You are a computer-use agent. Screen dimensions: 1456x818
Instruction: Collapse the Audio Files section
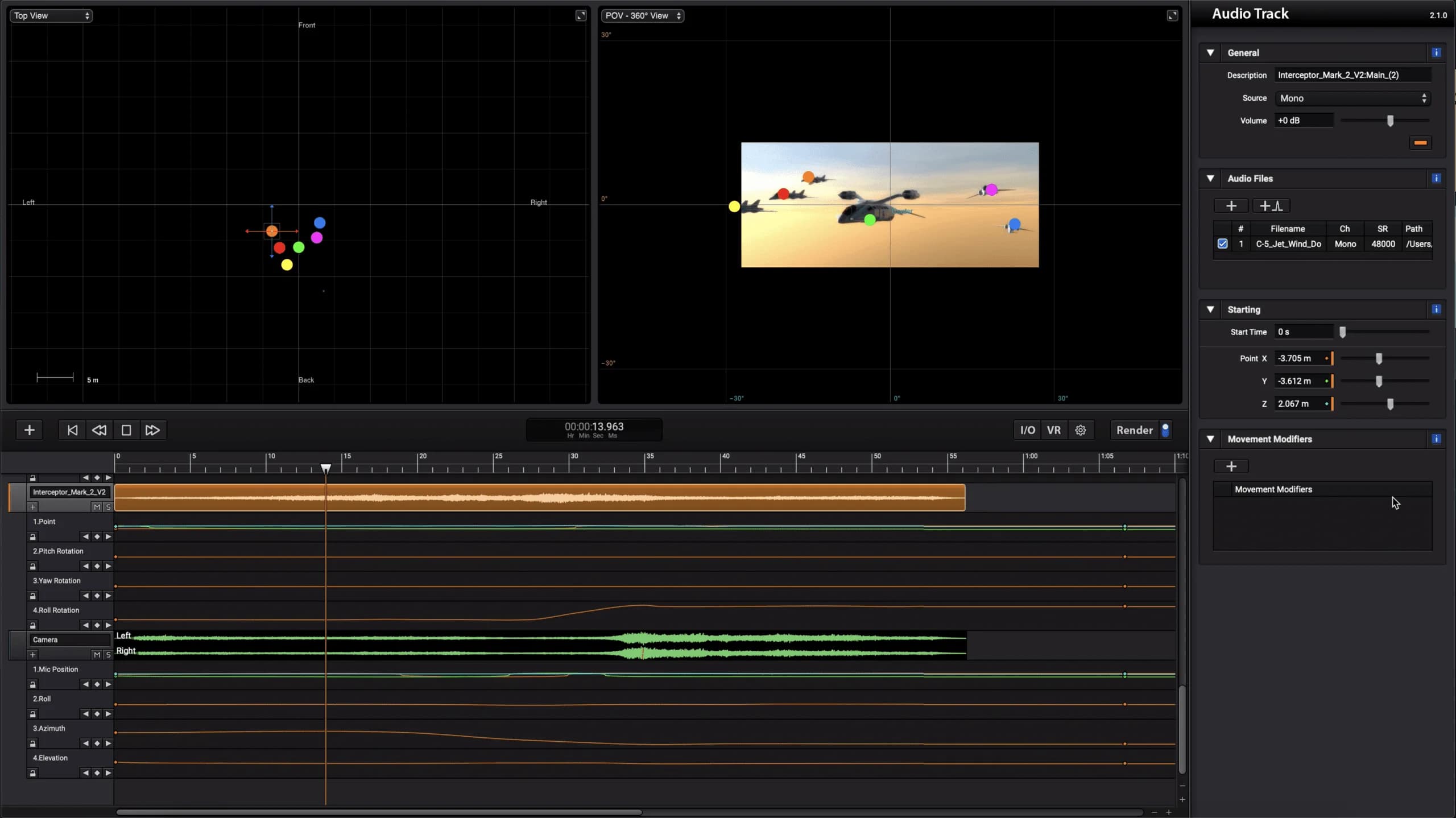pyautogui.click(x=1211, y=178)
